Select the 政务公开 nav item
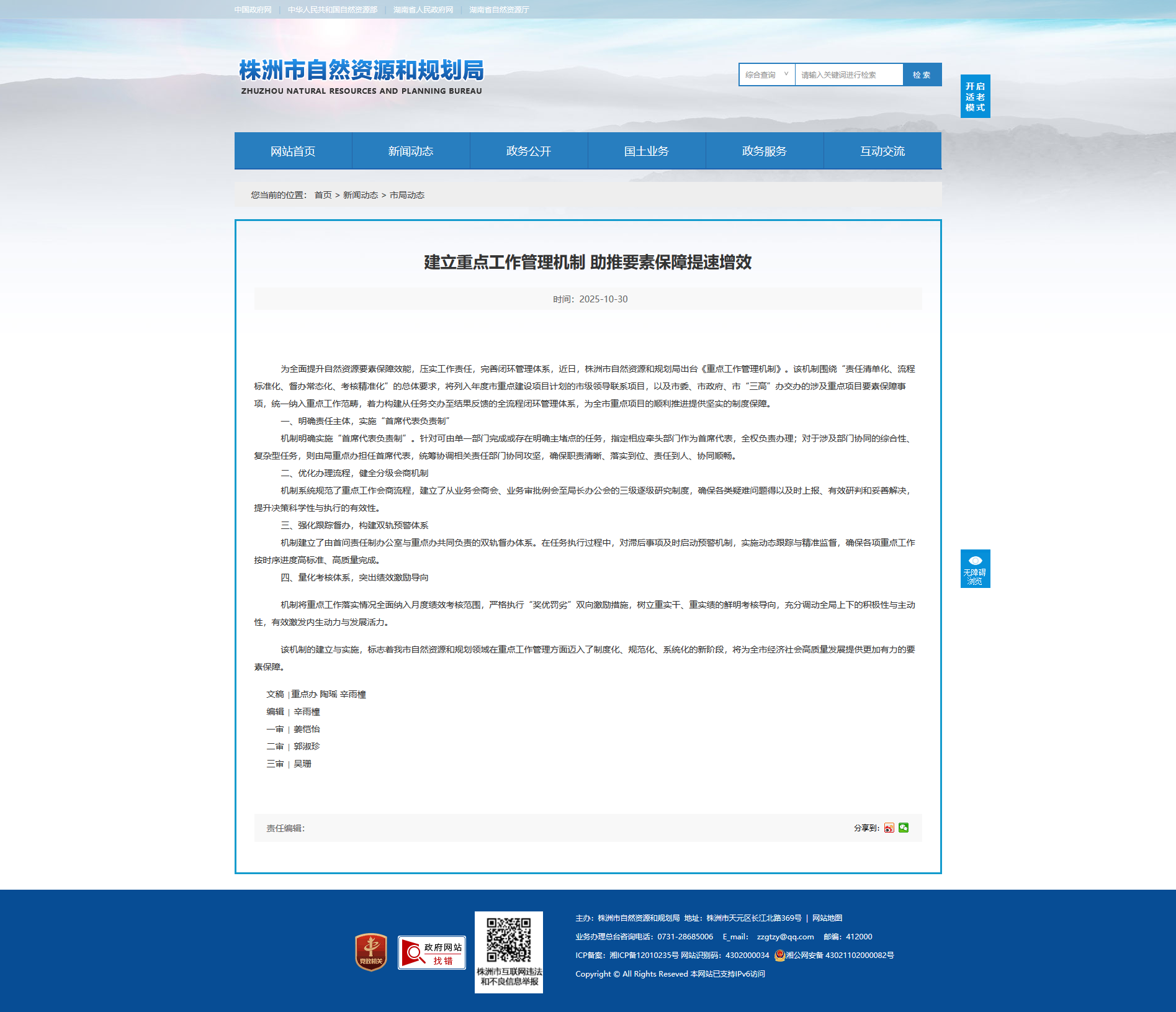 (529, 151)
